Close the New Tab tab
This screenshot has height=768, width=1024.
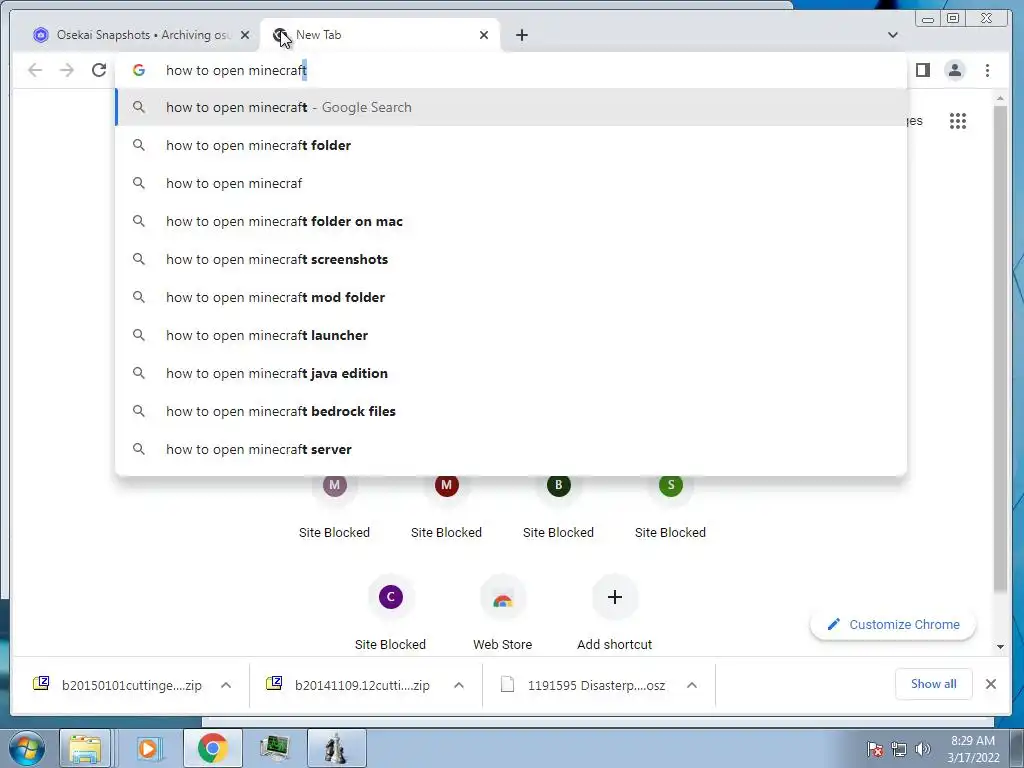coord(484,35)
